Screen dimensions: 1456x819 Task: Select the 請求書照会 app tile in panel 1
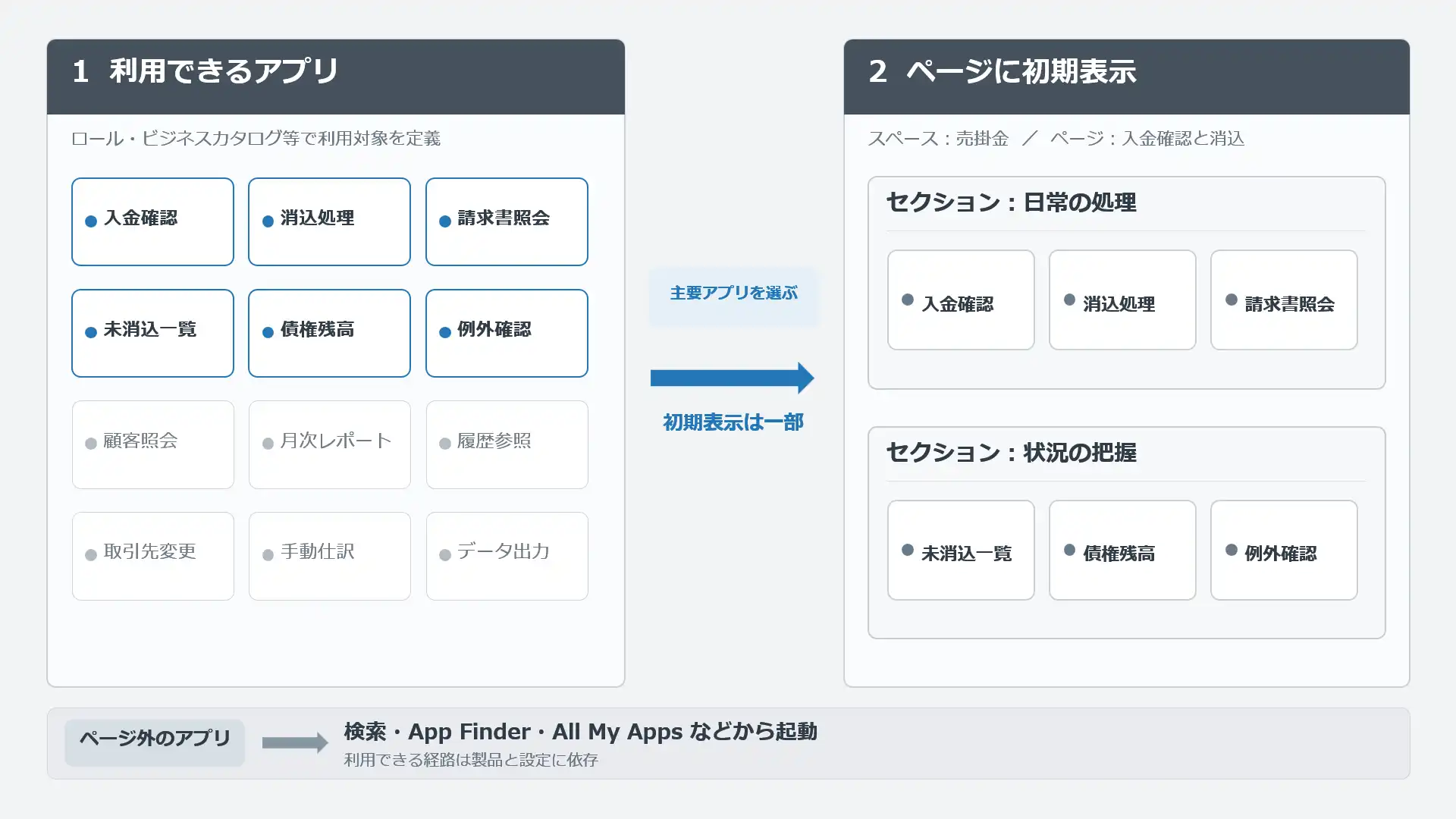coord(507,221)
